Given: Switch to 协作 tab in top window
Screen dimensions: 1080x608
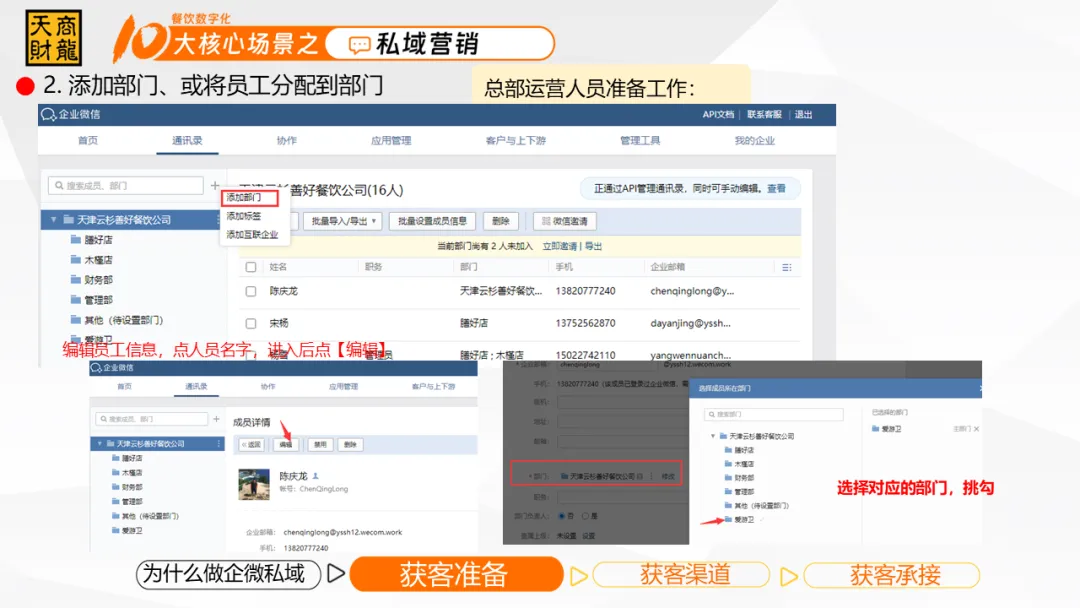Looking at the screenshot, I should [x=287, y=140].
